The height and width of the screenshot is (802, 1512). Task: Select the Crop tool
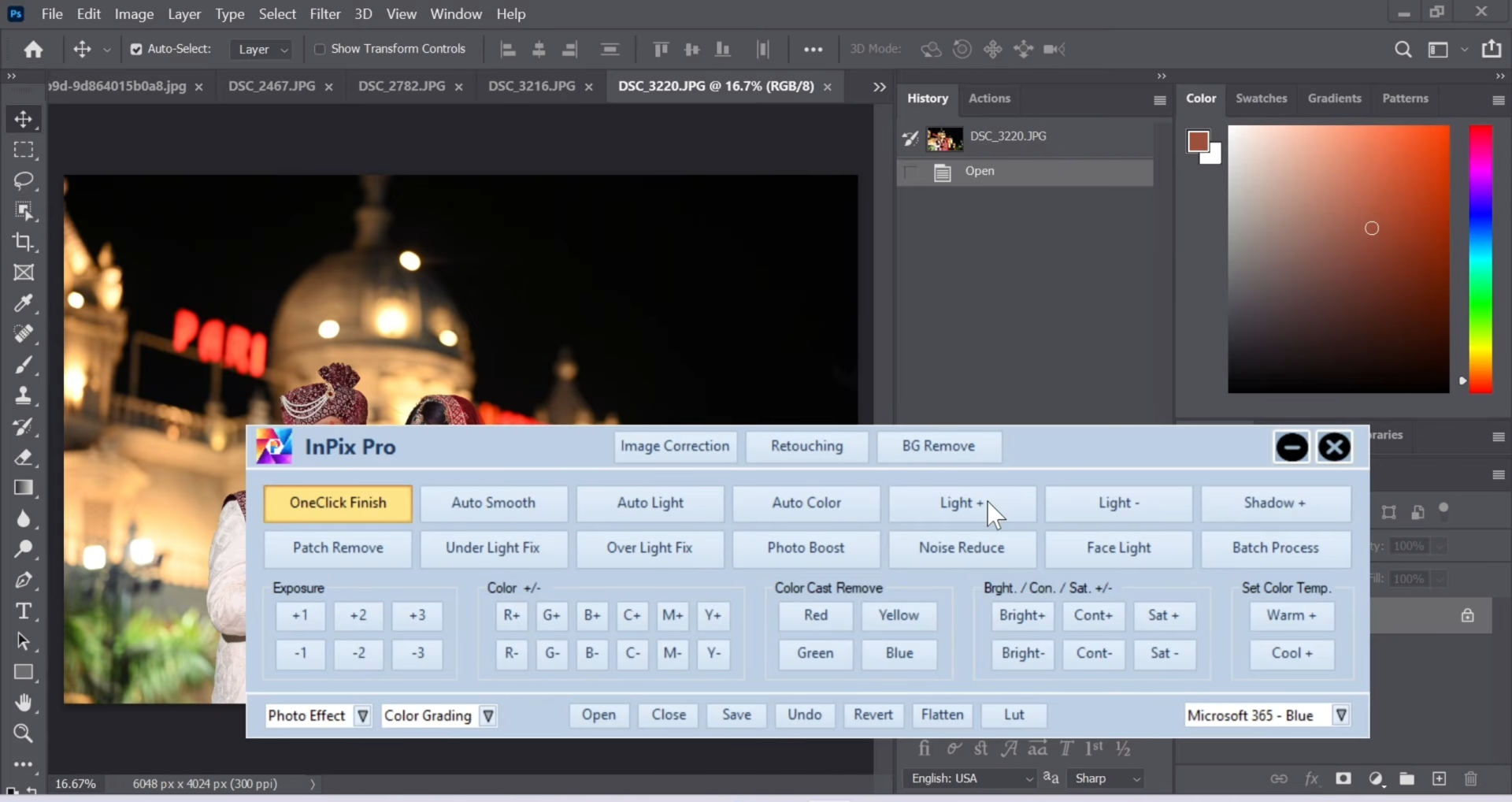point(24,242)
